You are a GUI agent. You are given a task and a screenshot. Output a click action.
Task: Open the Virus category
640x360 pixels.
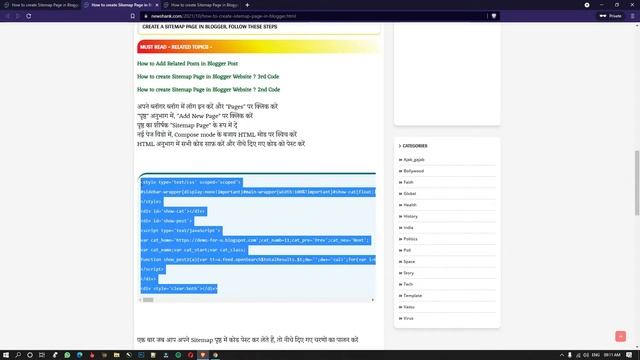pos(408,318)
